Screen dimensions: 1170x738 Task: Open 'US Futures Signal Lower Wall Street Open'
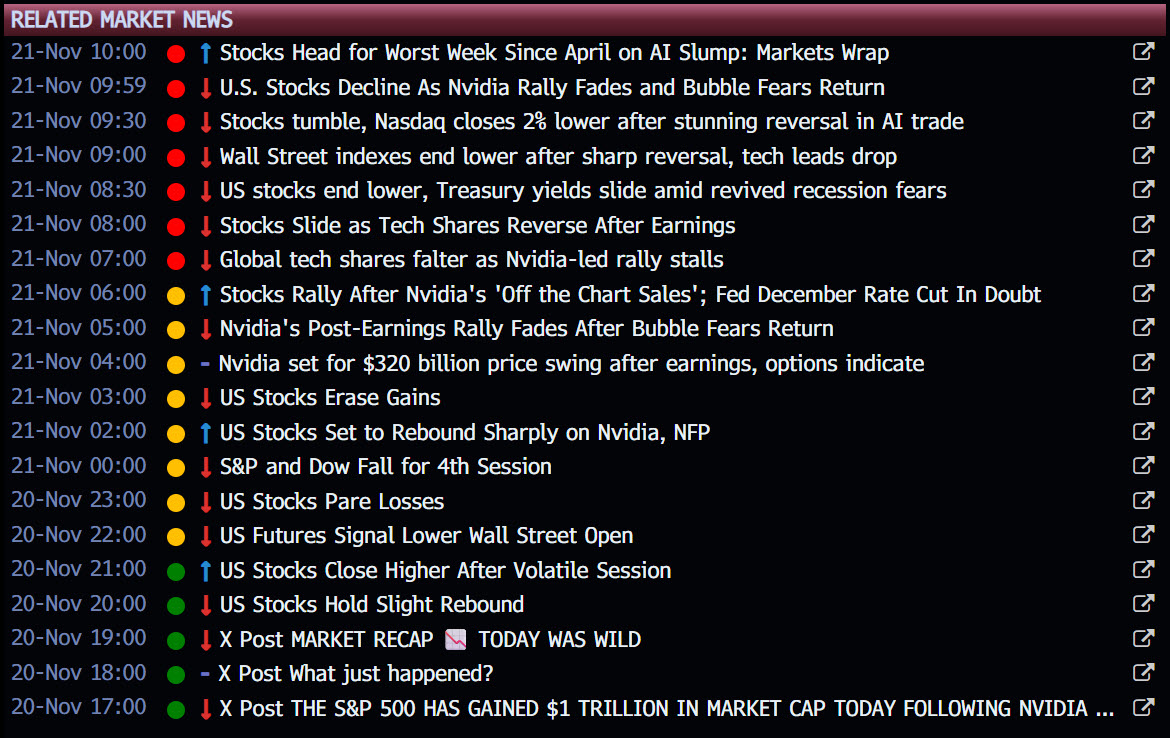tap(426, 536)
